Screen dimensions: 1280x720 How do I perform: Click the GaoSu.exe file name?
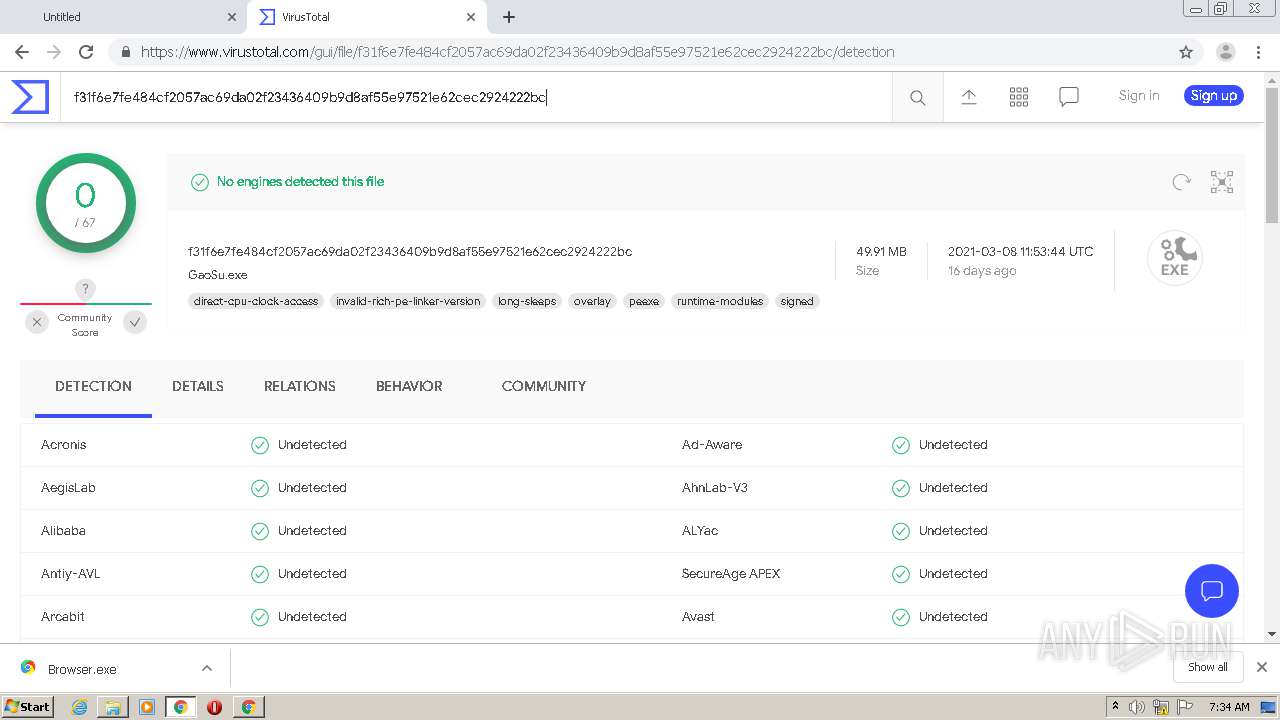click(218, 274)
